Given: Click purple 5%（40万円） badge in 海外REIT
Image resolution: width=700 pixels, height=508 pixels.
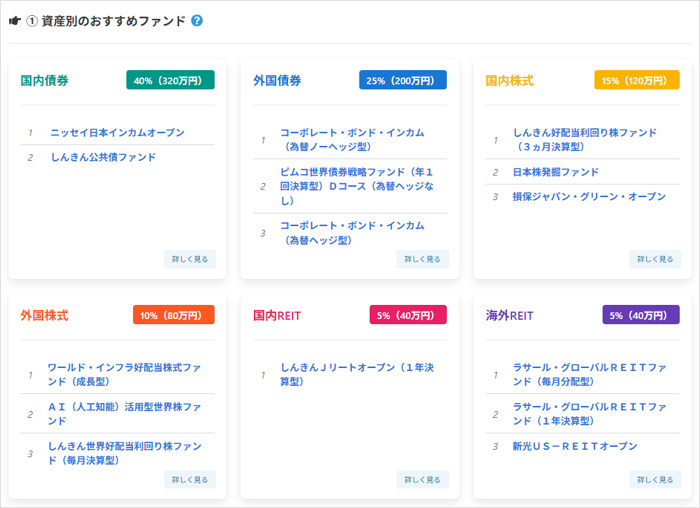Looking at the screenshot, I should click(x=640, y=315).
